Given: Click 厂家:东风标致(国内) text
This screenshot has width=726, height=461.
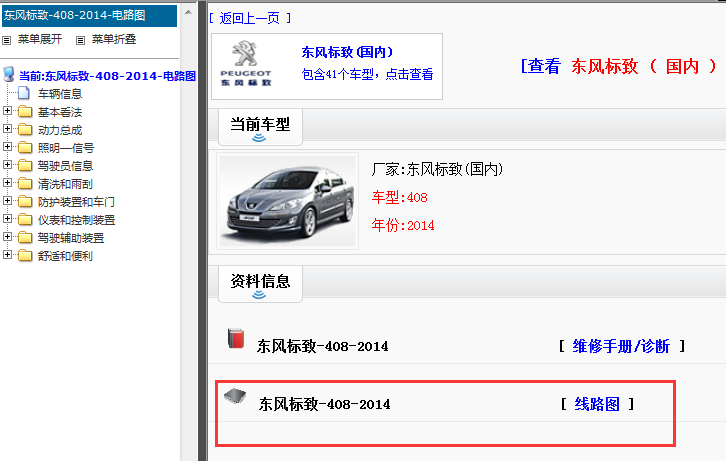Looking at the screenshot, I should click(x=437, y=169).
